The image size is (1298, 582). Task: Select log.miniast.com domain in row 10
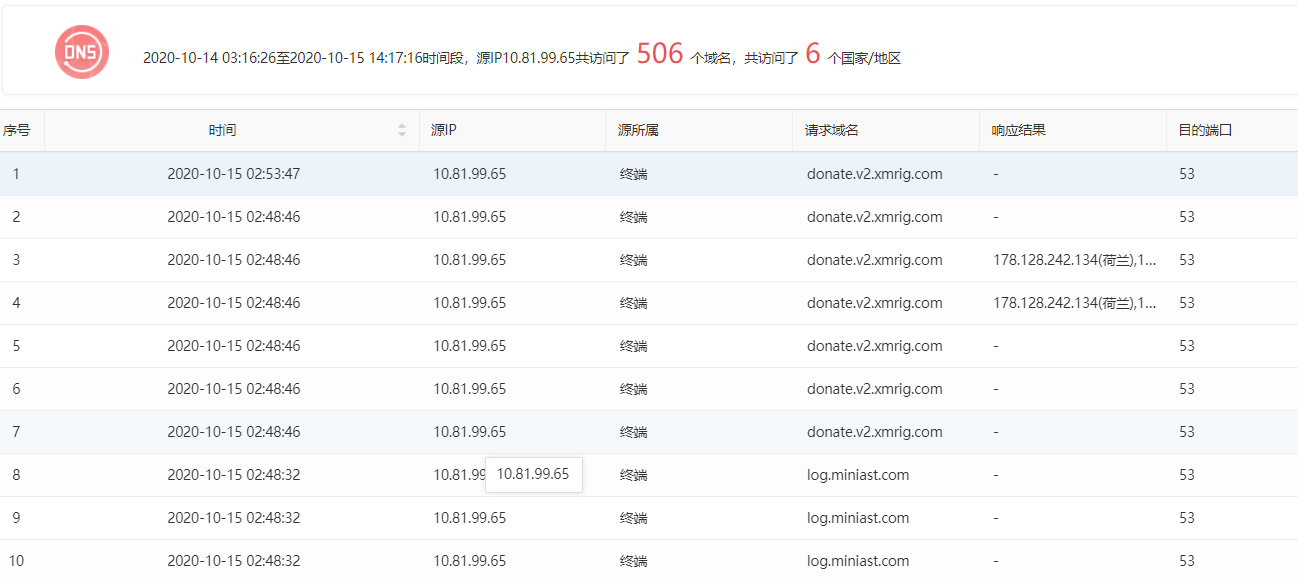858,561
